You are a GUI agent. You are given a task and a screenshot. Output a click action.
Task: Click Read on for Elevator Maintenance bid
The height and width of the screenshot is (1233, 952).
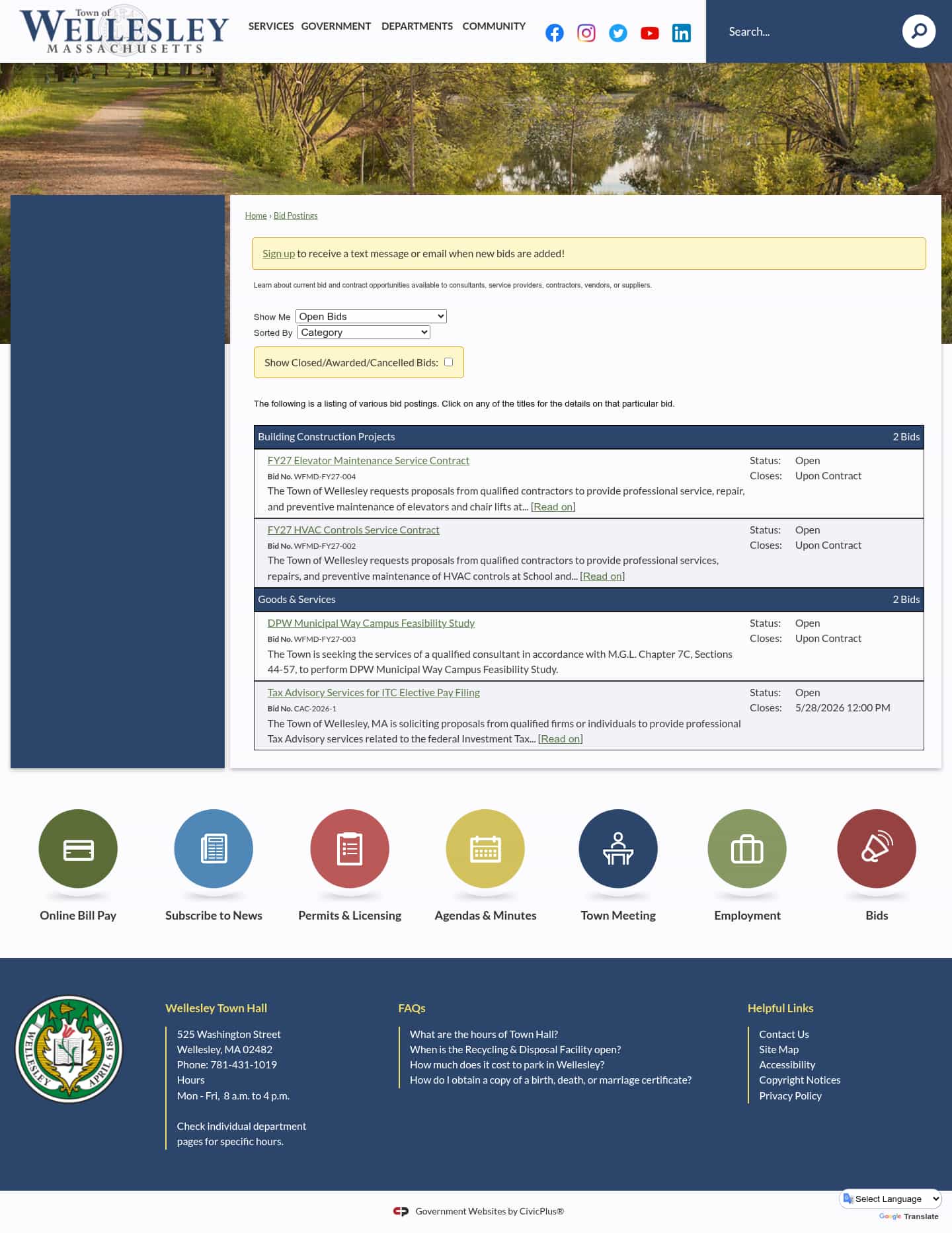553,507
